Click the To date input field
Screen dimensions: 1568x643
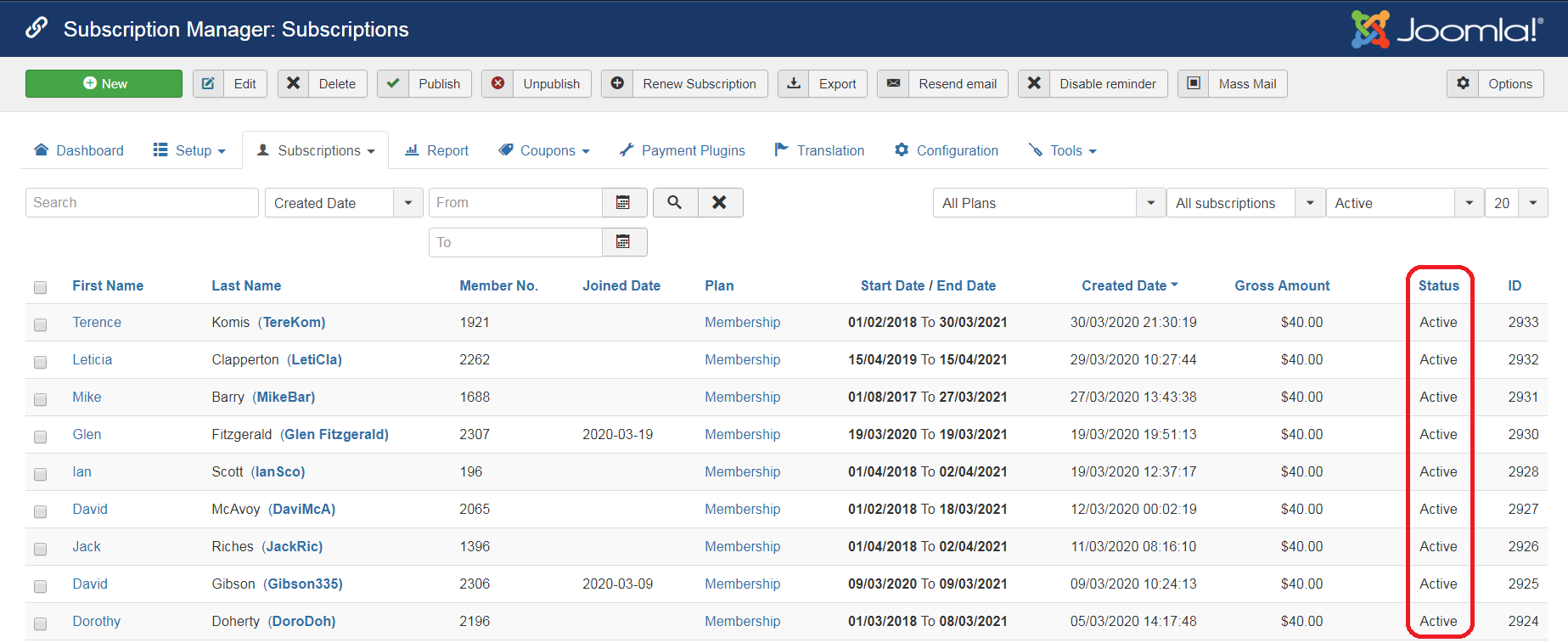515,242
